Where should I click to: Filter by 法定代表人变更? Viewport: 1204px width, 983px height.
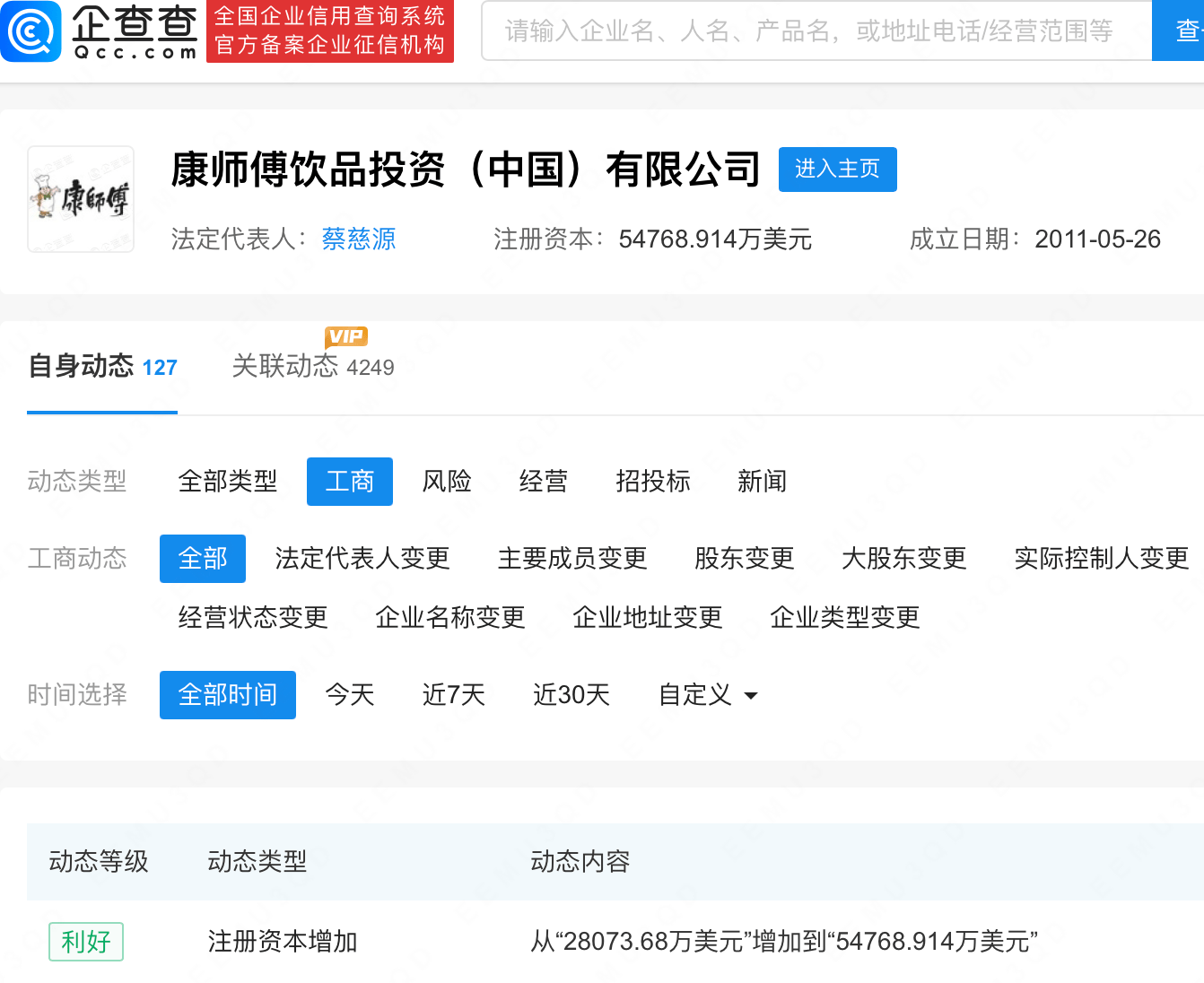pyautogui.click(x=362, y=558)
